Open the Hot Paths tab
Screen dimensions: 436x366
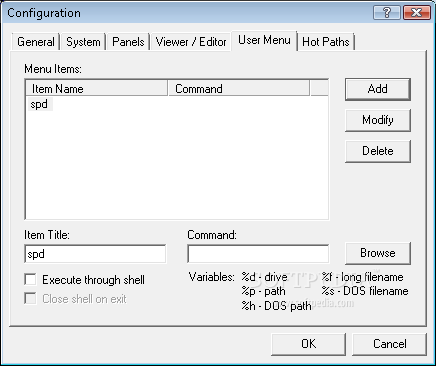(326, 42)
